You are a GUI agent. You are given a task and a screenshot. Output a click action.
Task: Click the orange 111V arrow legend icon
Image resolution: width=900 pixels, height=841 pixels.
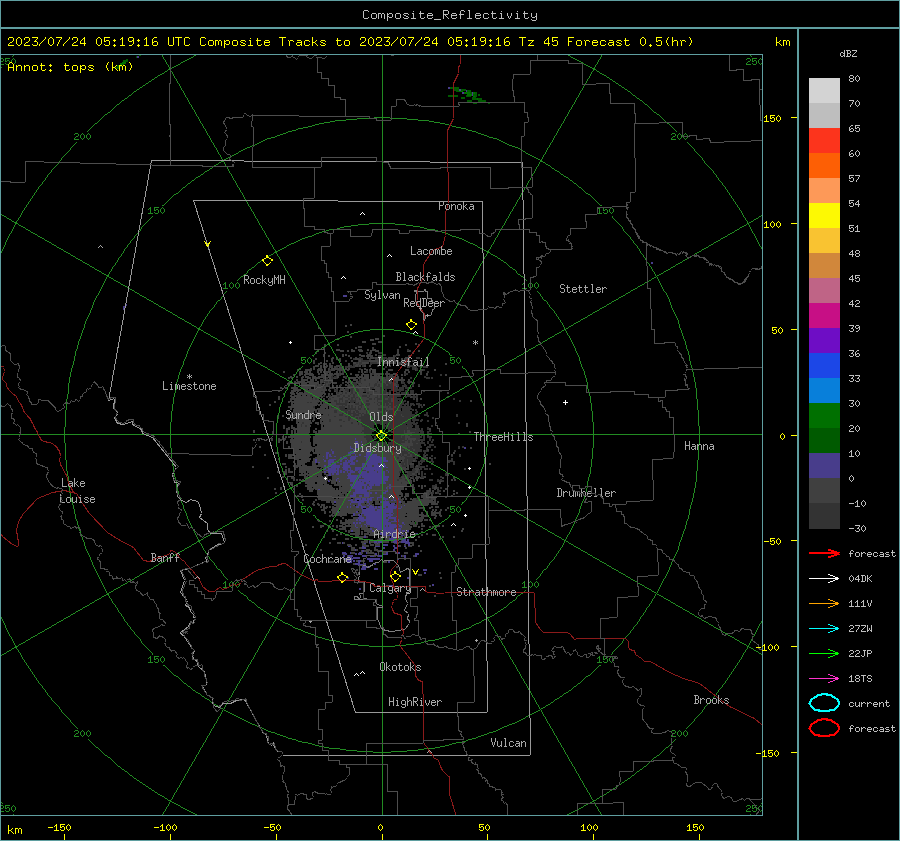(x=824, y=603)
